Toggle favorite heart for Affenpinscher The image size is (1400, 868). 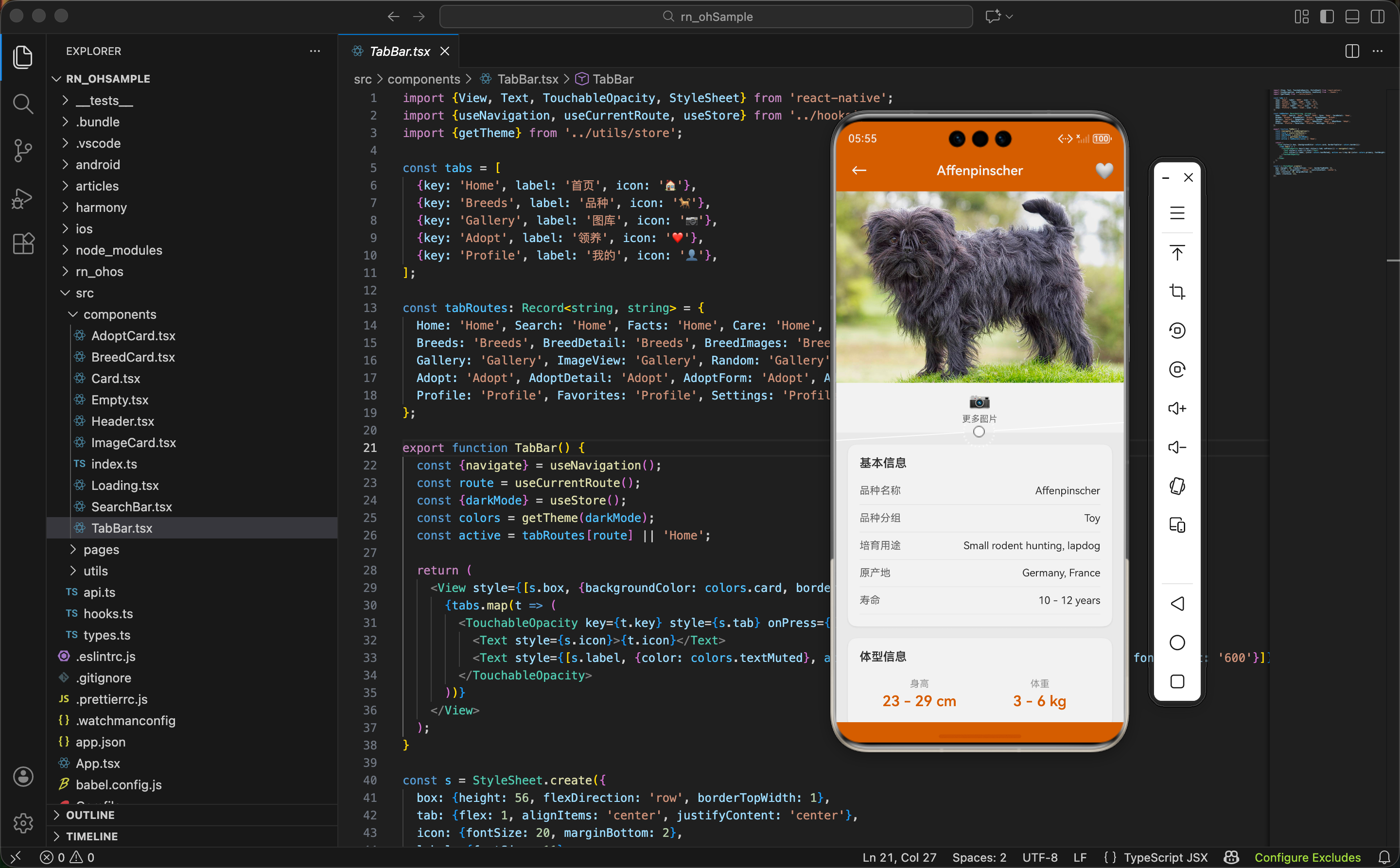click(1103, 171)
